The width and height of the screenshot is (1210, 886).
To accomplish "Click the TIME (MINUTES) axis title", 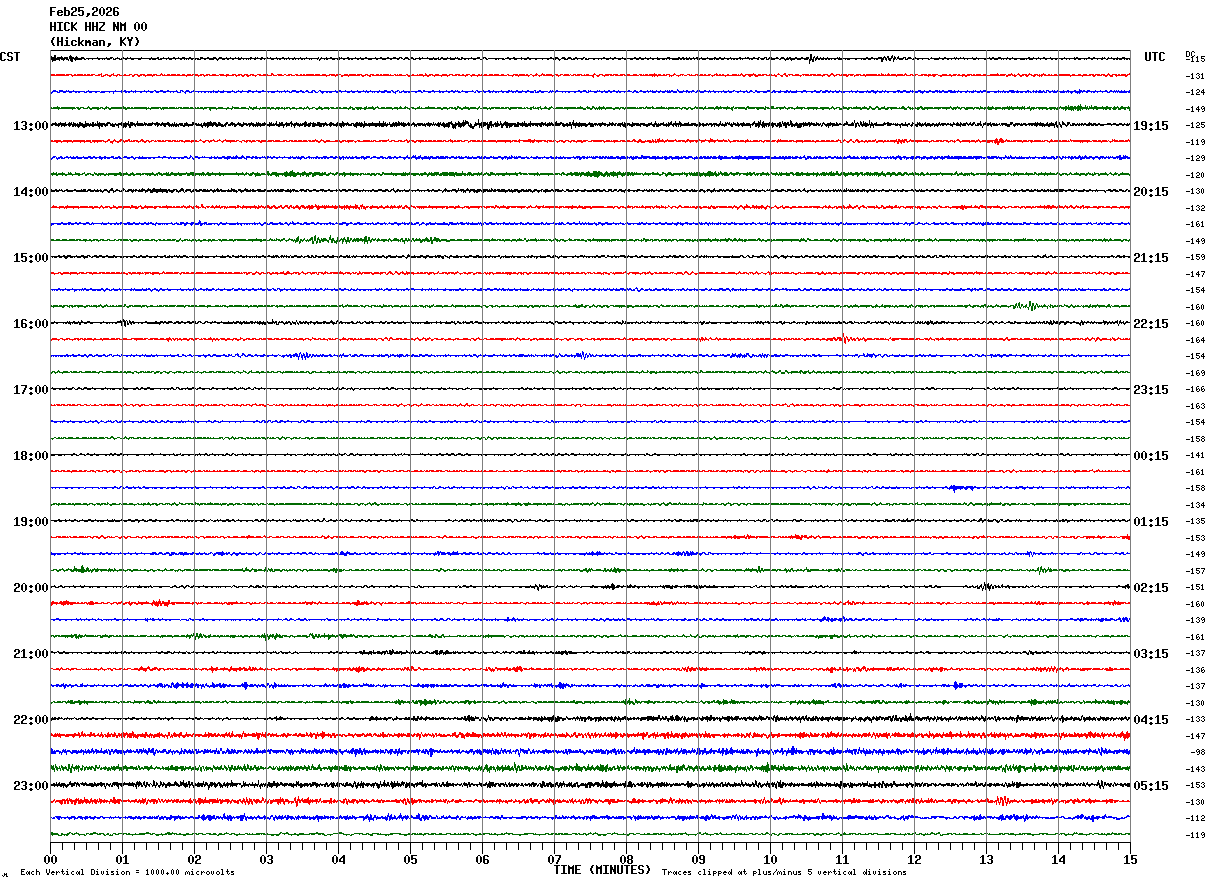I will click(602, 870).
